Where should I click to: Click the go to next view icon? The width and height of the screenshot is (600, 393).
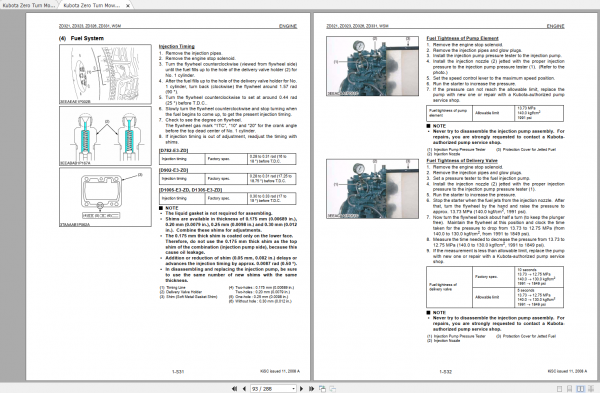click(x=332, y=388)
